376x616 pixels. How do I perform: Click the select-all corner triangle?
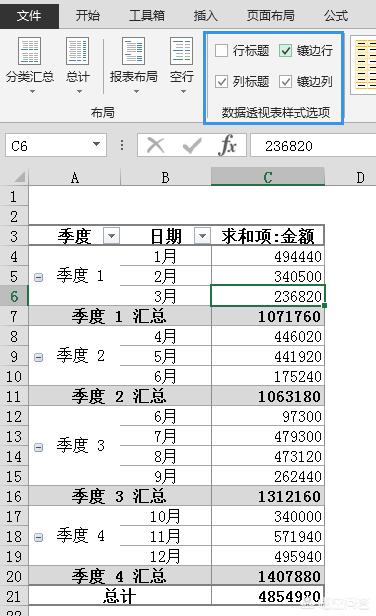click(19, 178)
